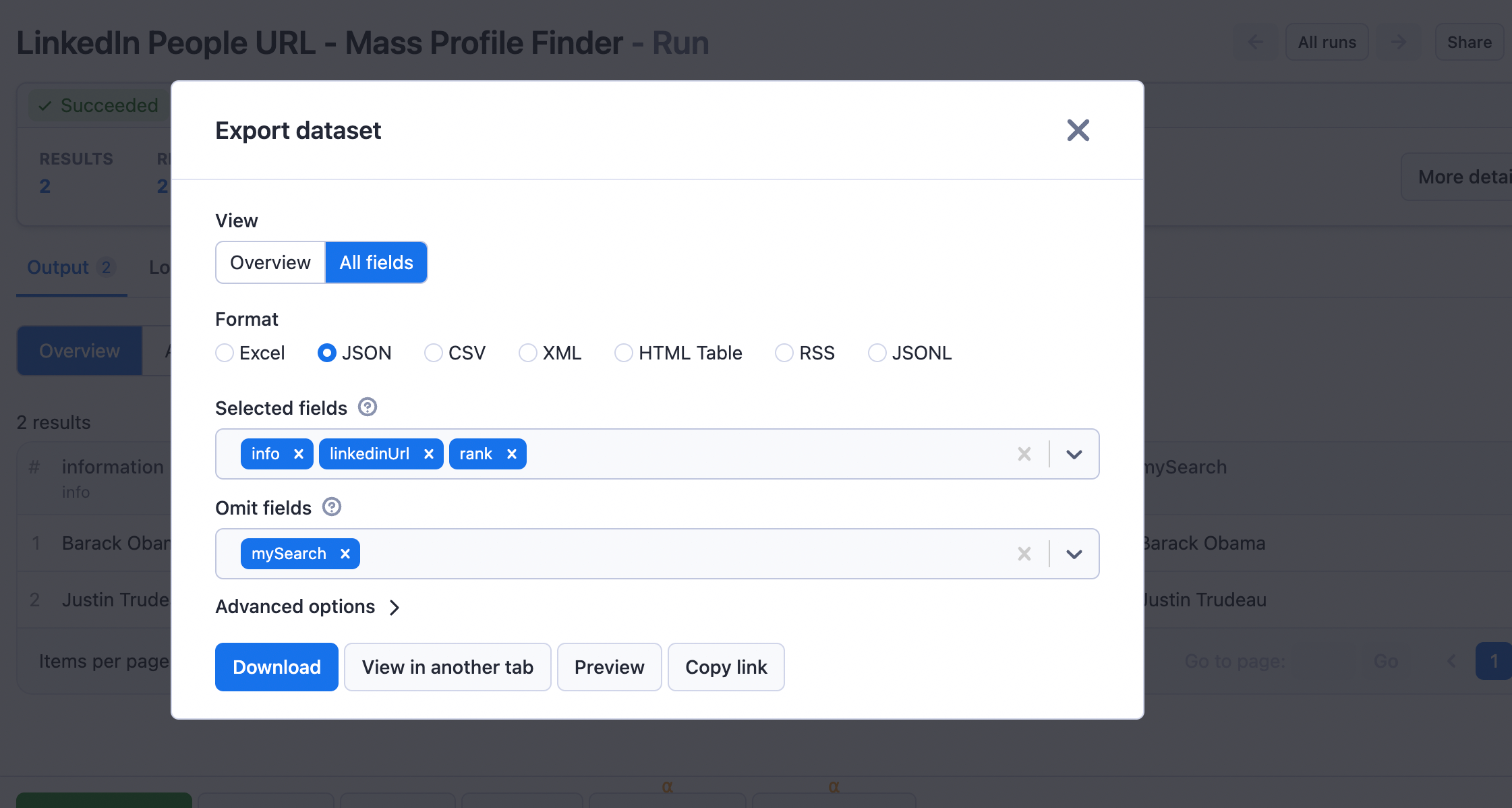Switch to the Overview view
This screenshot has height=808, width=1512.
pos(270,262)
